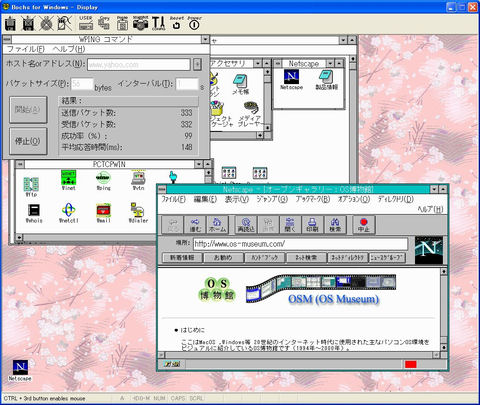
Task: Open the PCTCPWIN window control menu box
Action: 20,164
